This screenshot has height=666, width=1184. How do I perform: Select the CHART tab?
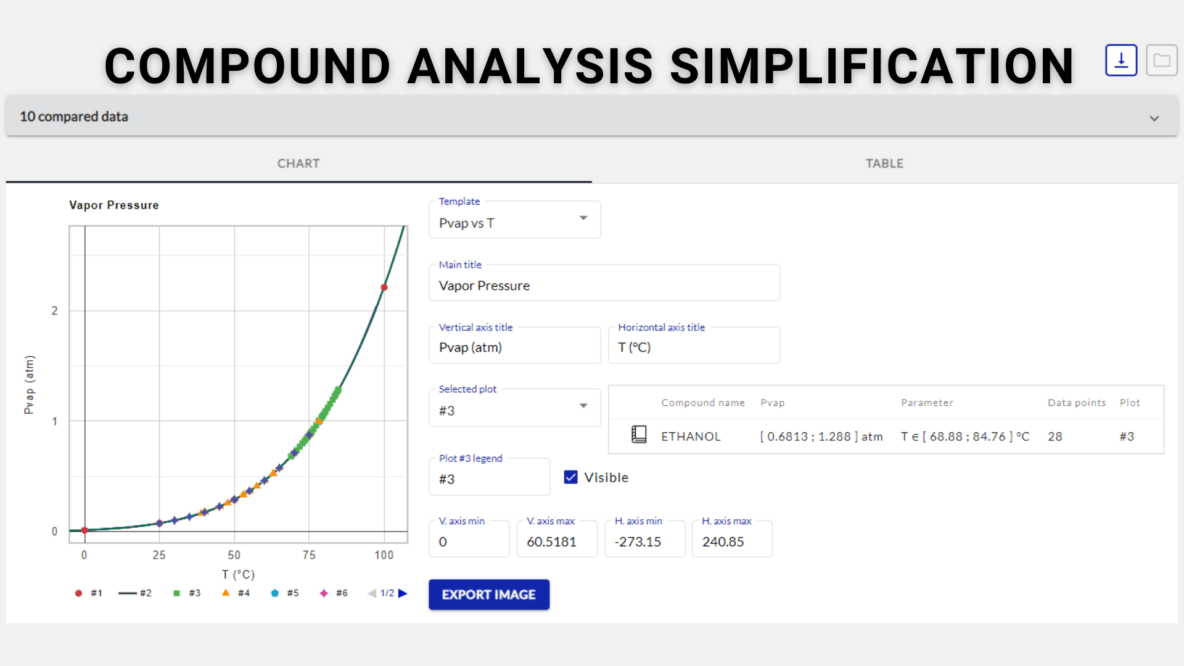298,163
